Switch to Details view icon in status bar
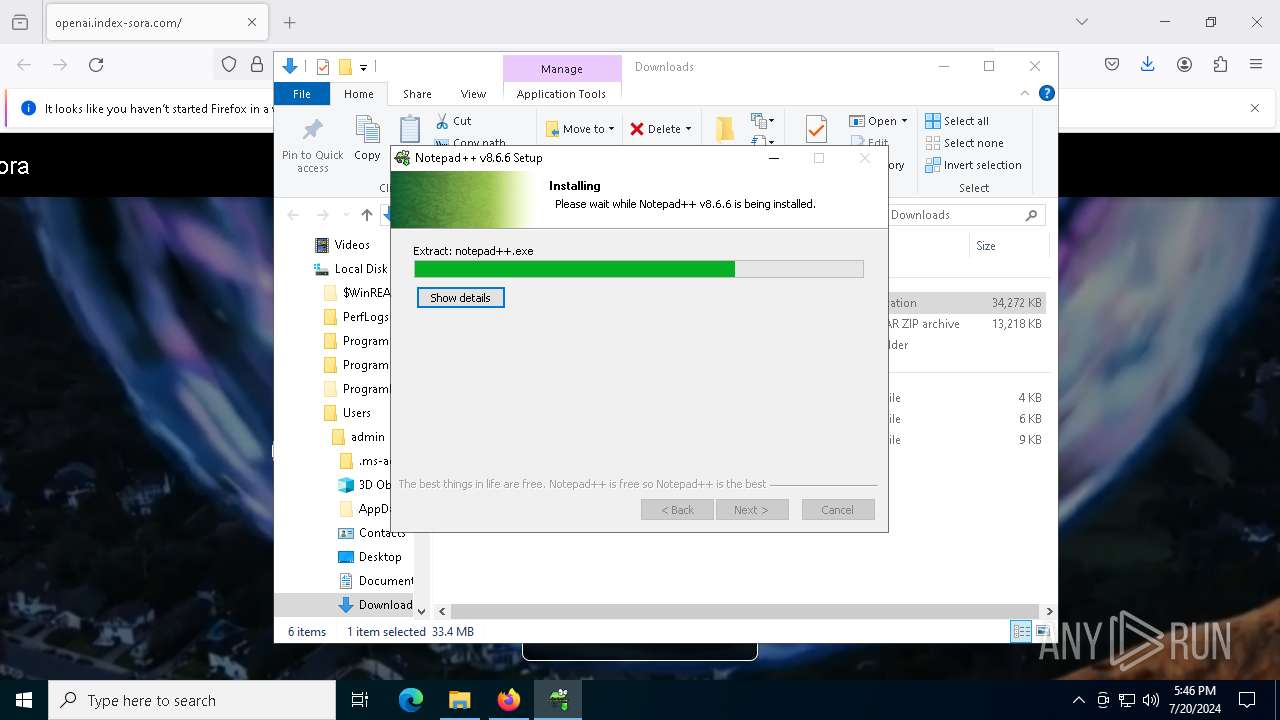The width and height of the screenshot is (1280, 720). (1021, 631)
